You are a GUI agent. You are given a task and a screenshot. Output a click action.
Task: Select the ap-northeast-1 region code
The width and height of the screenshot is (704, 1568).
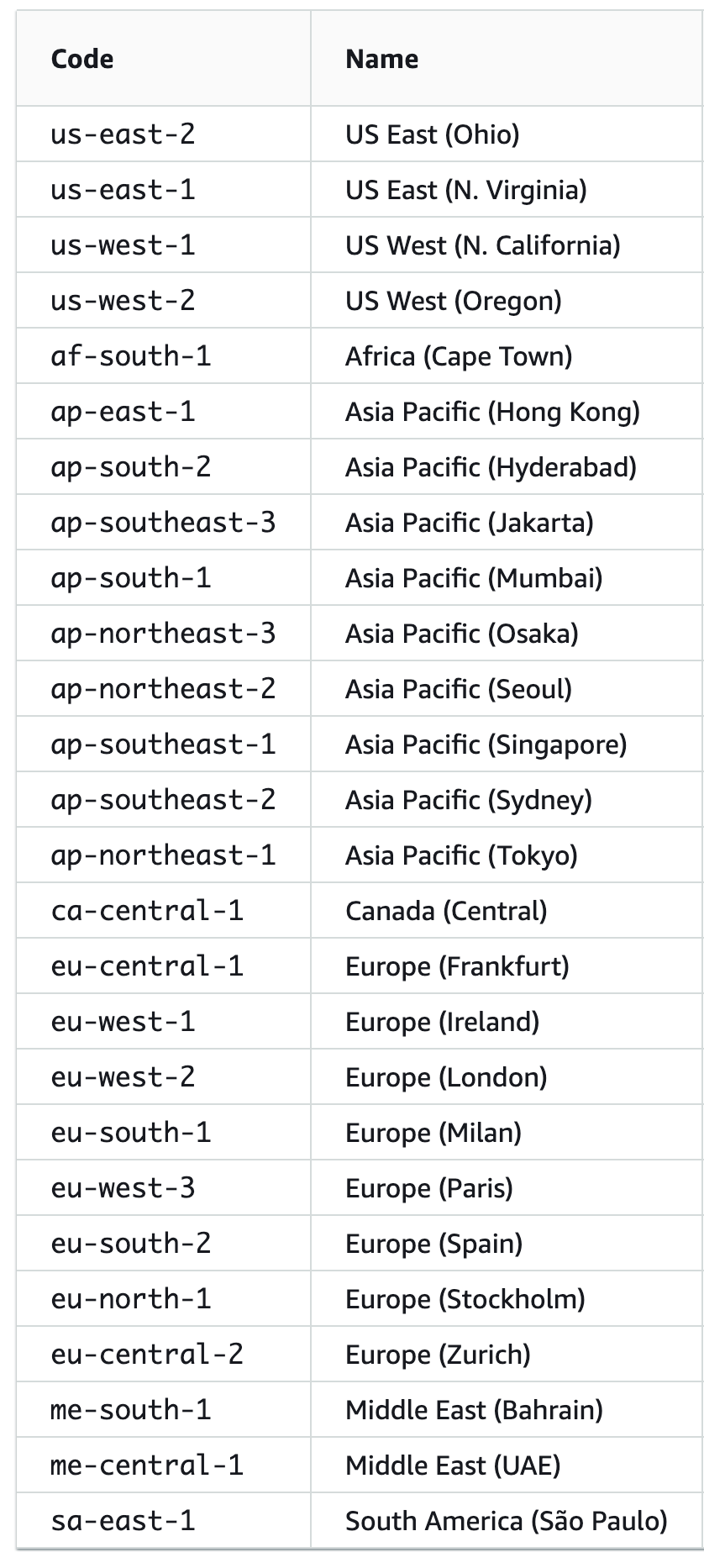[163, 855]
